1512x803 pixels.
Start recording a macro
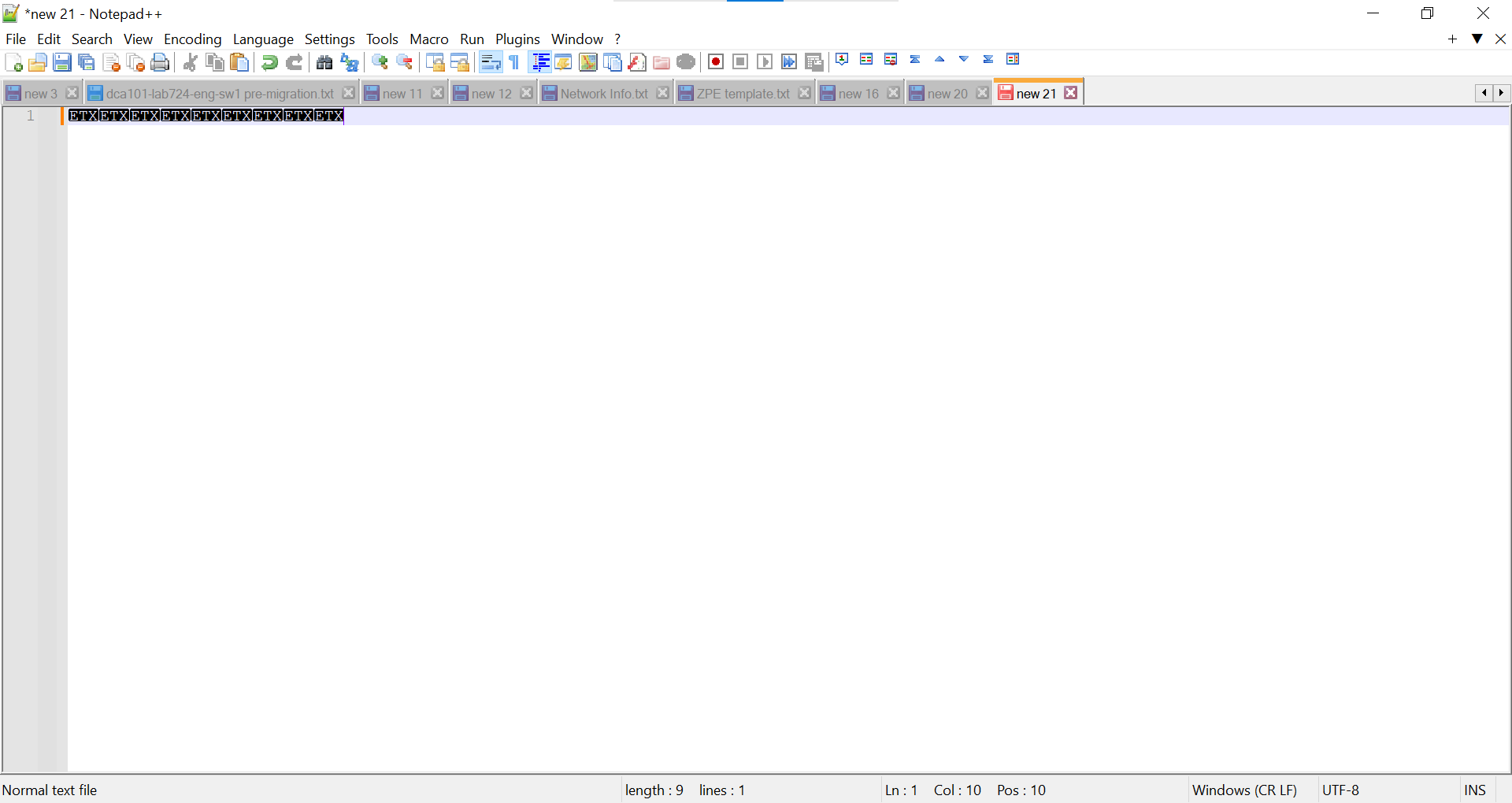(716, 61)
